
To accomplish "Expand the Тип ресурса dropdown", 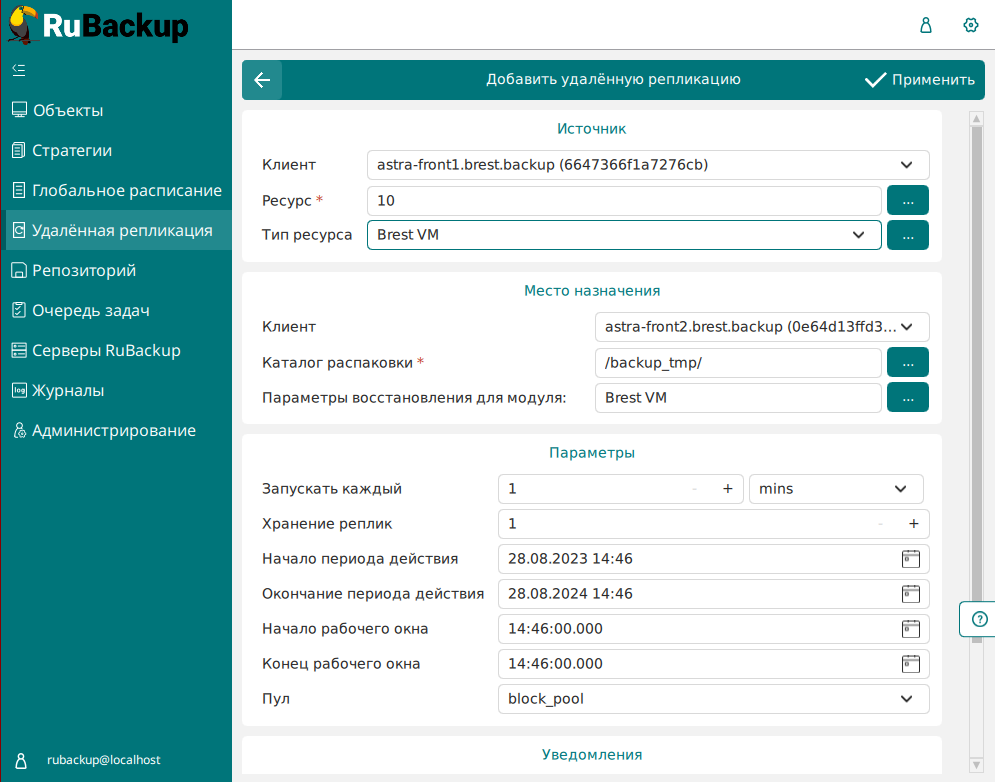I will pos(858,235).
